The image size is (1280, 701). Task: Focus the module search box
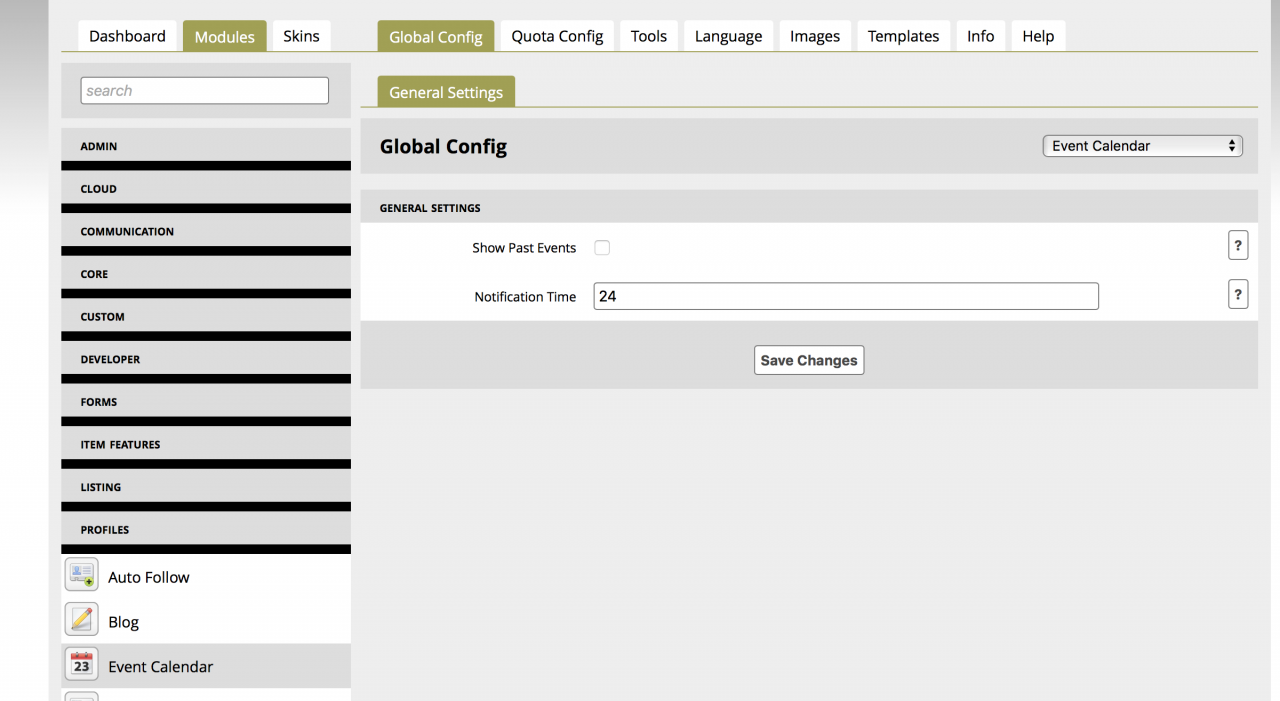point(205,91)
